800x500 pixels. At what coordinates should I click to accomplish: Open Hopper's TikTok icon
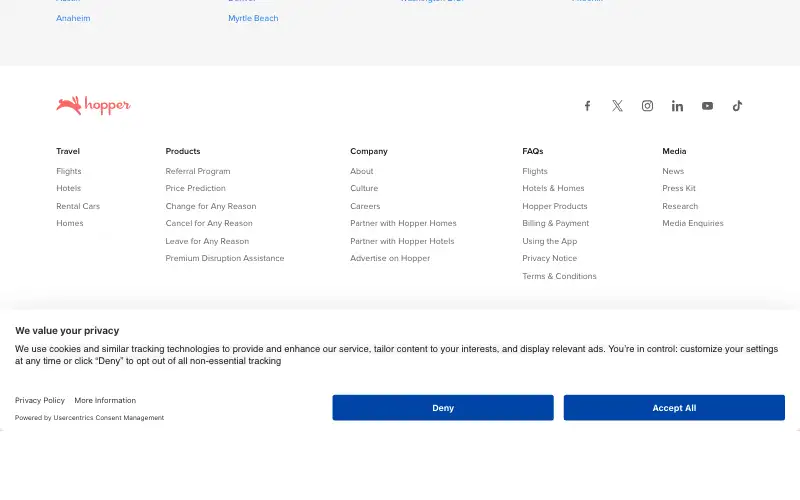[x=737, y=106]
